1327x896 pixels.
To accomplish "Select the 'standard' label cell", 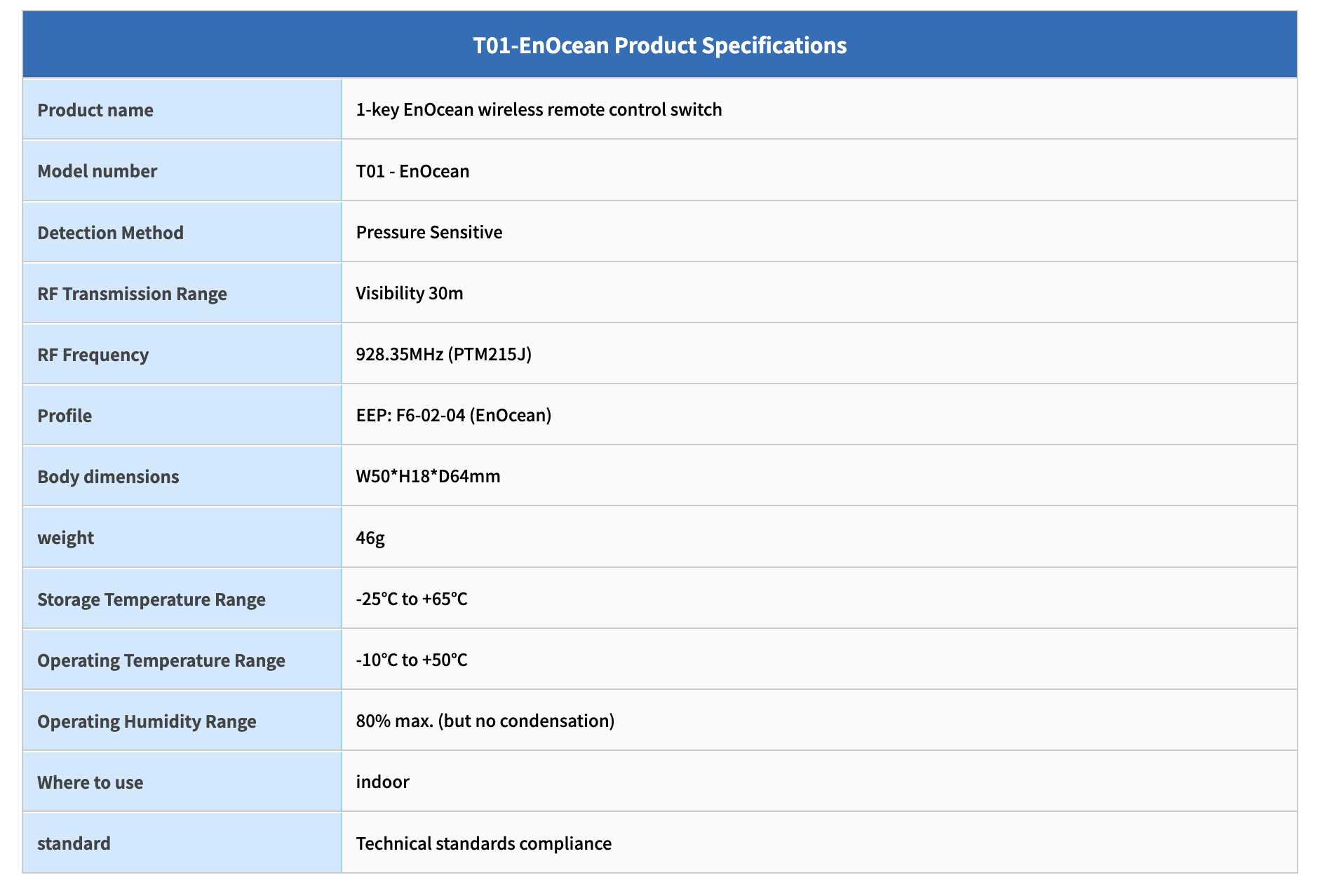I will (x=182, y=843).
